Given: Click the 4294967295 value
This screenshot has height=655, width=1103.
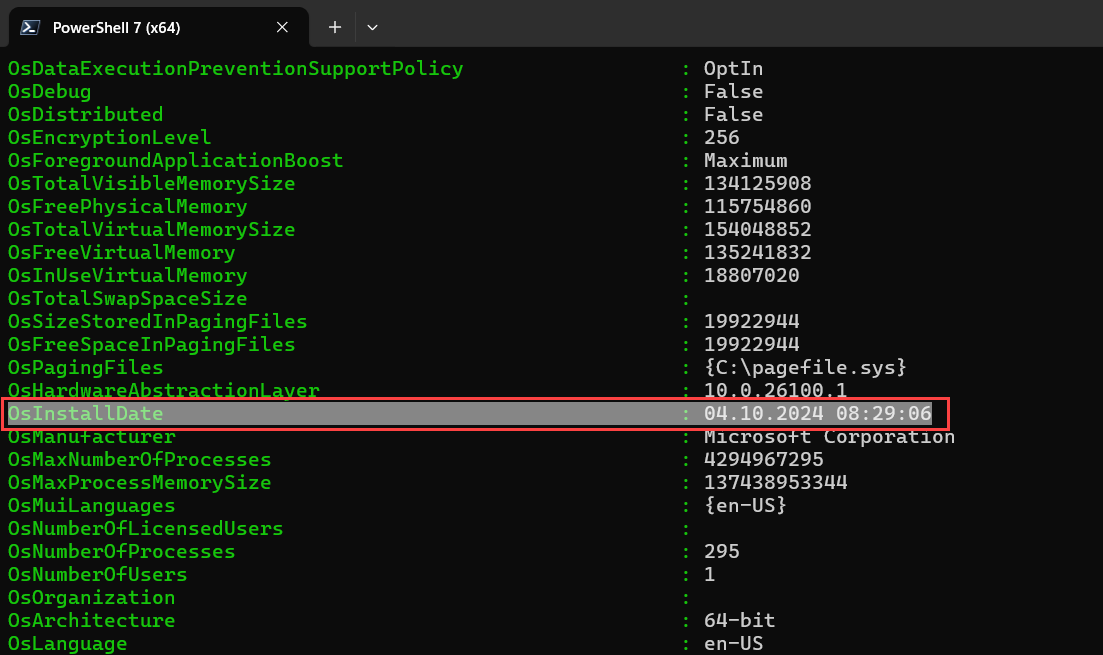Looking at the screenshot, I should pyautogui.click(x=764, y=460).
